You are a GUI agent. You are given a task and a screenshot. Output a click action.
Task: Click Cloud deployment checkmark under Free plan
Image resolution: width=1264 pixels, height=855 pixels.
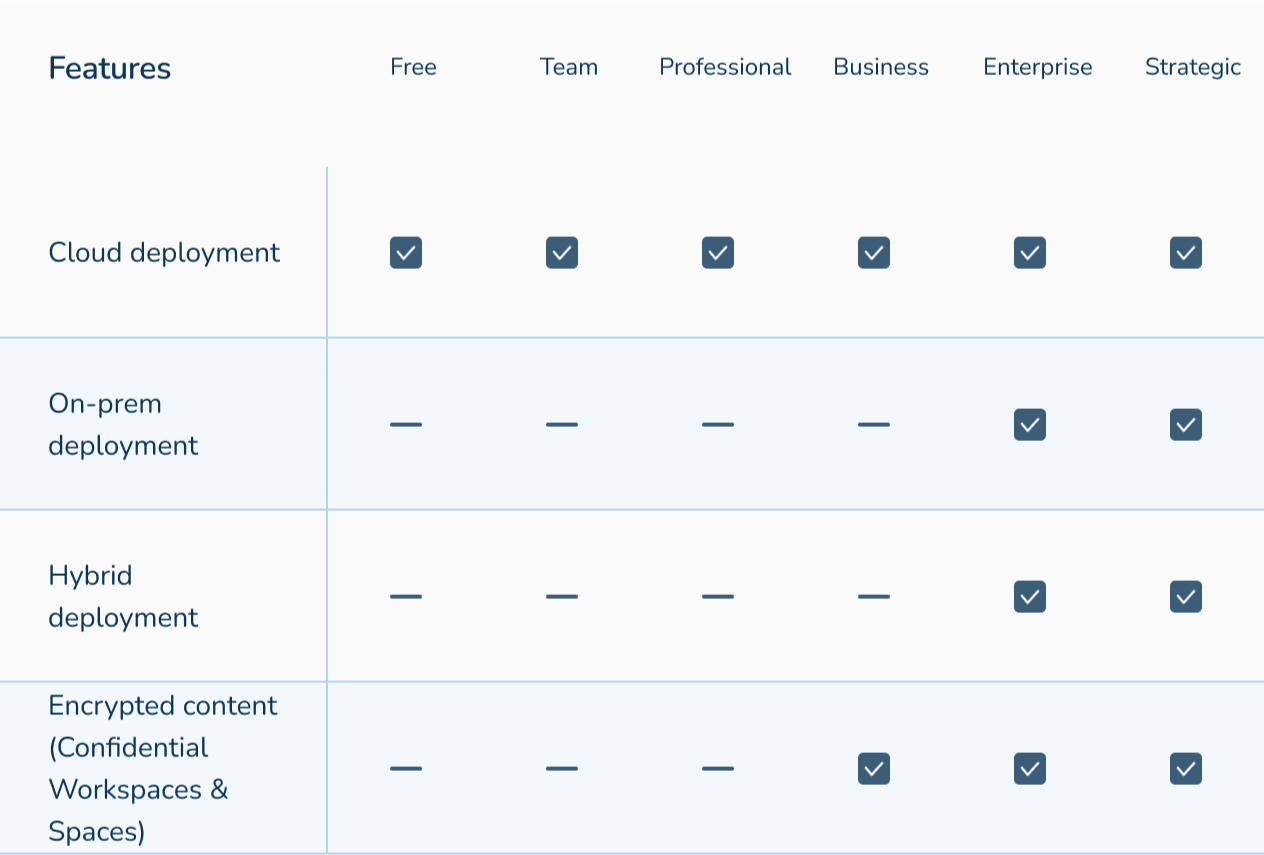tap(406, 253)
